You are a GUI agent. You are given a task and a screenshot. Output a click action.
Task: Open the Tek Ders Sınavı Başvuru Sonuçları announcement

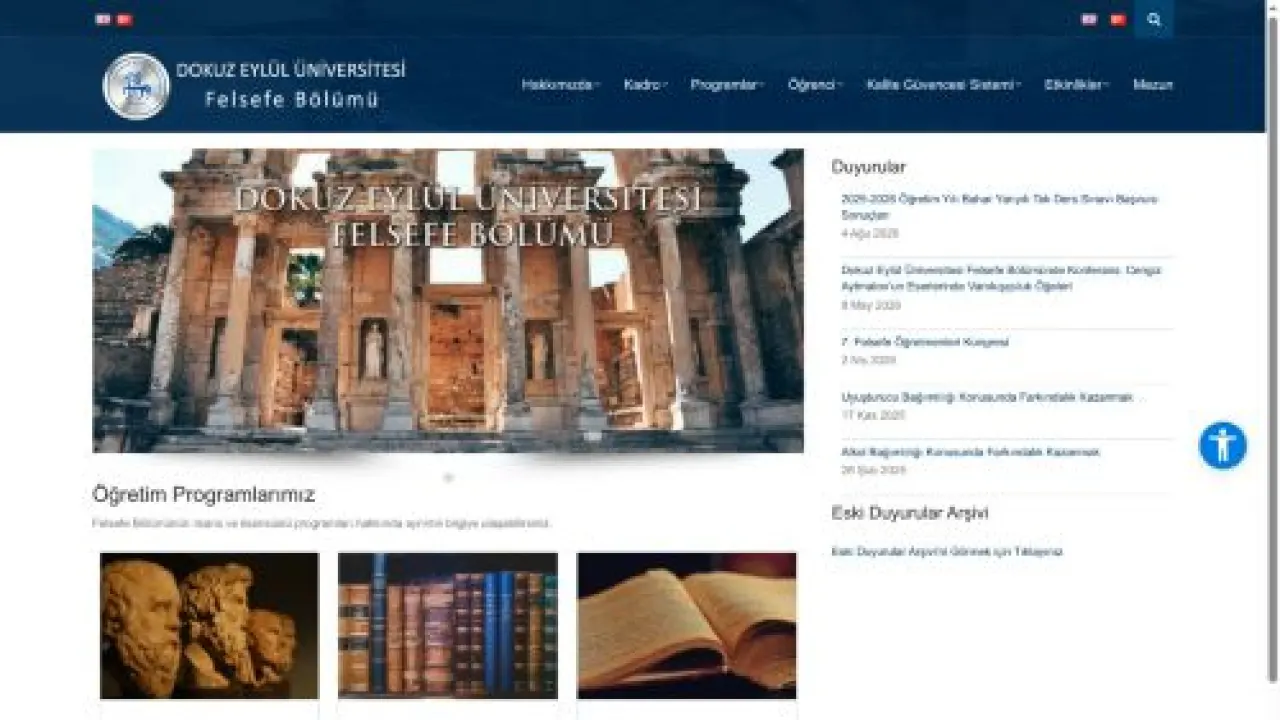point(999,207)
